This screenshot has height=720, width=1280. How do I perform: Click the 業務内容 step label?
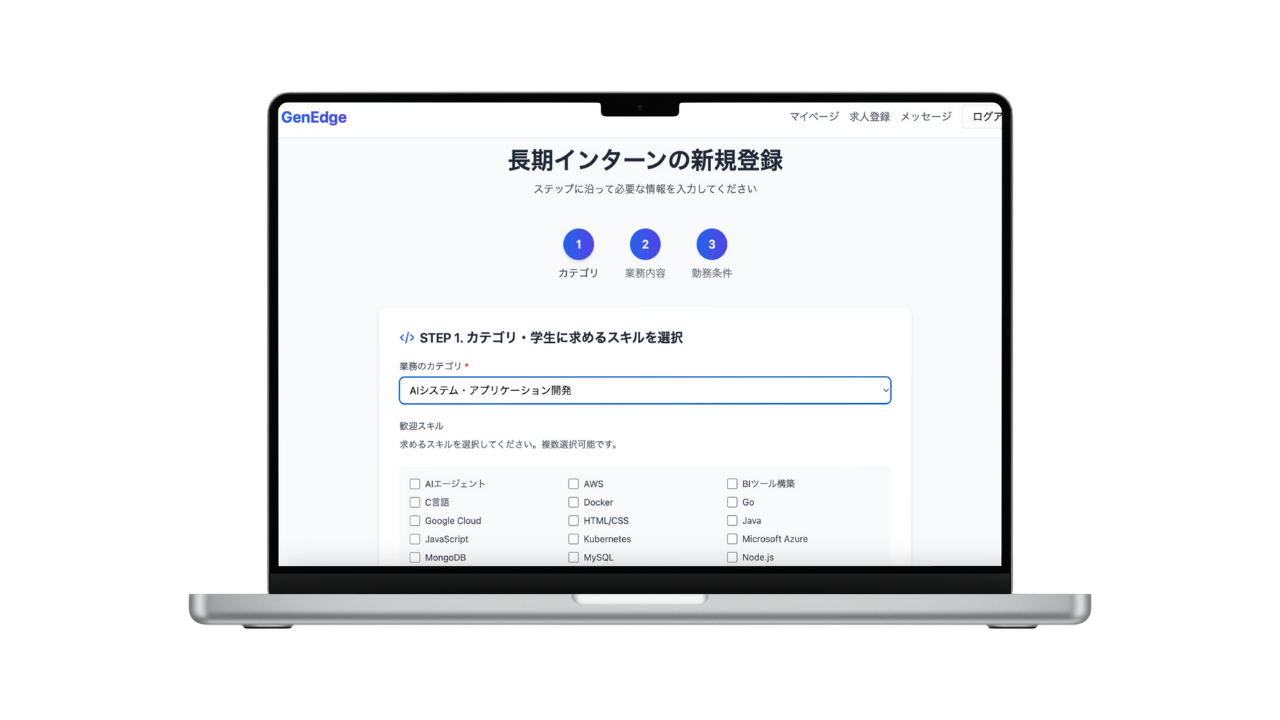coord(645,273)
